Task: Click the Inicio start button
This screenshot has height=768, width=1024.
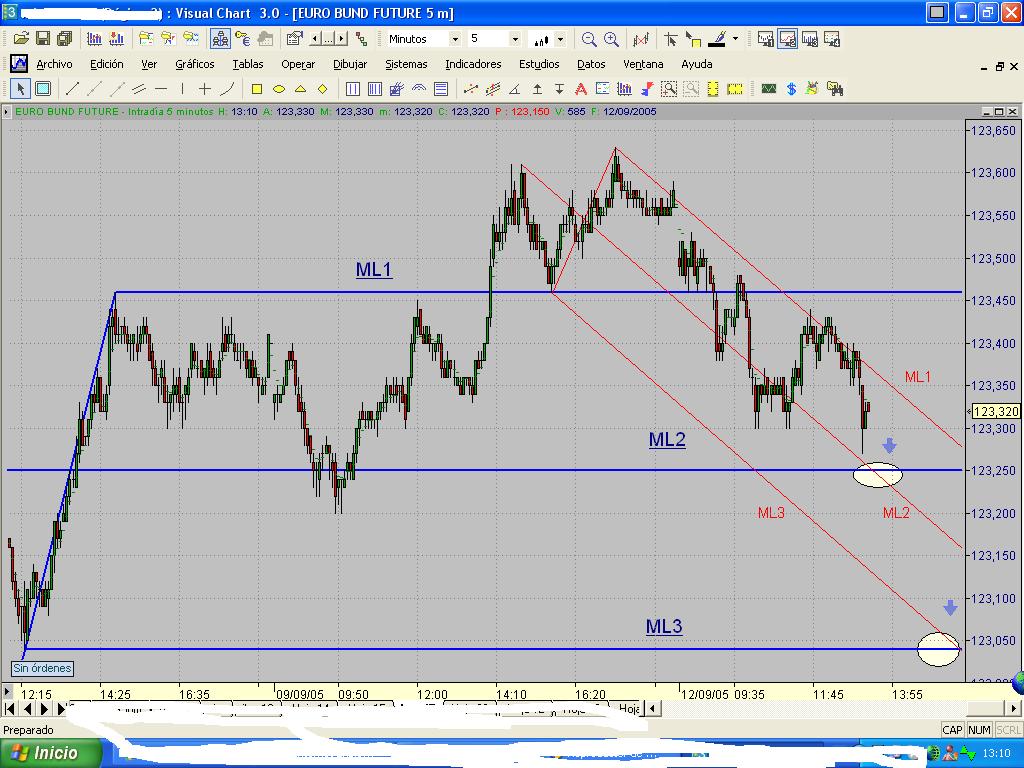Action: coord(51,753)
